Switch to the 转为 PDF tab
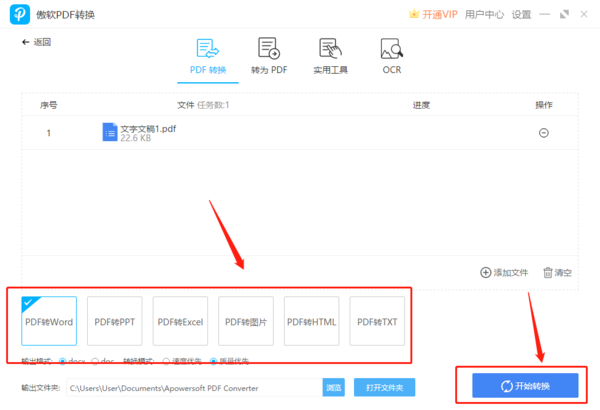 (268, 57)
